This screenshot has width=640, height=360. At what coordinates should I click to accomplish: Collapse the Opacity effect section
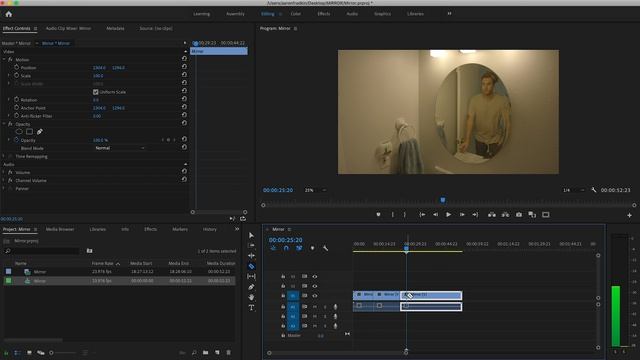pos(4,124)
